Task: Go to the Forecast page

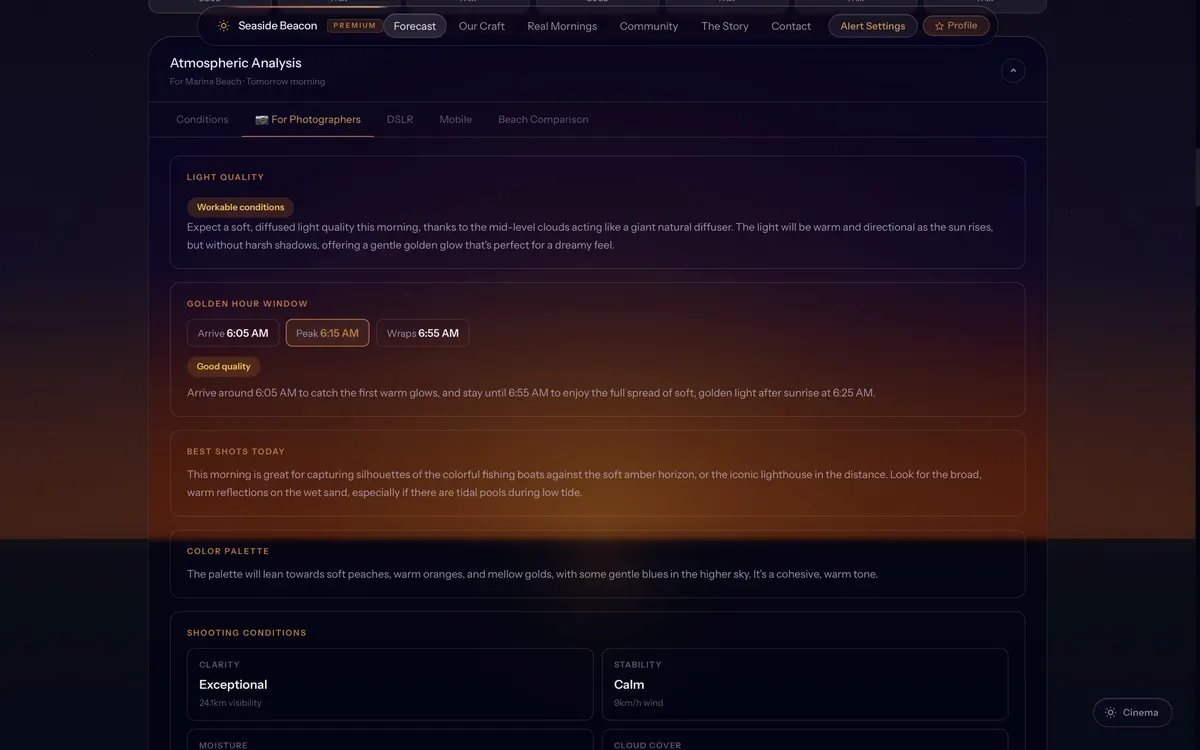Action: point(415,26)
